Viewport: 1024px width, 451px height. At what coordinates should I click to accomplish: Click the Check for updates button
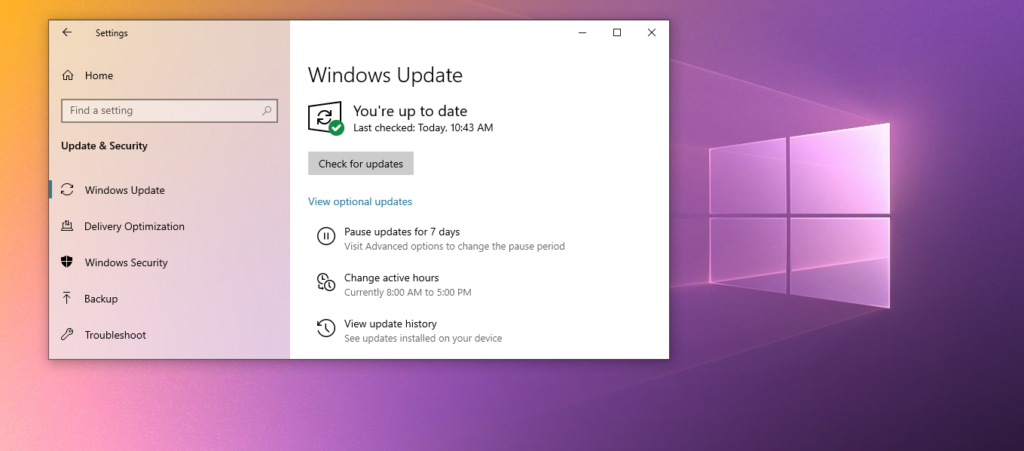click(360, 164)
